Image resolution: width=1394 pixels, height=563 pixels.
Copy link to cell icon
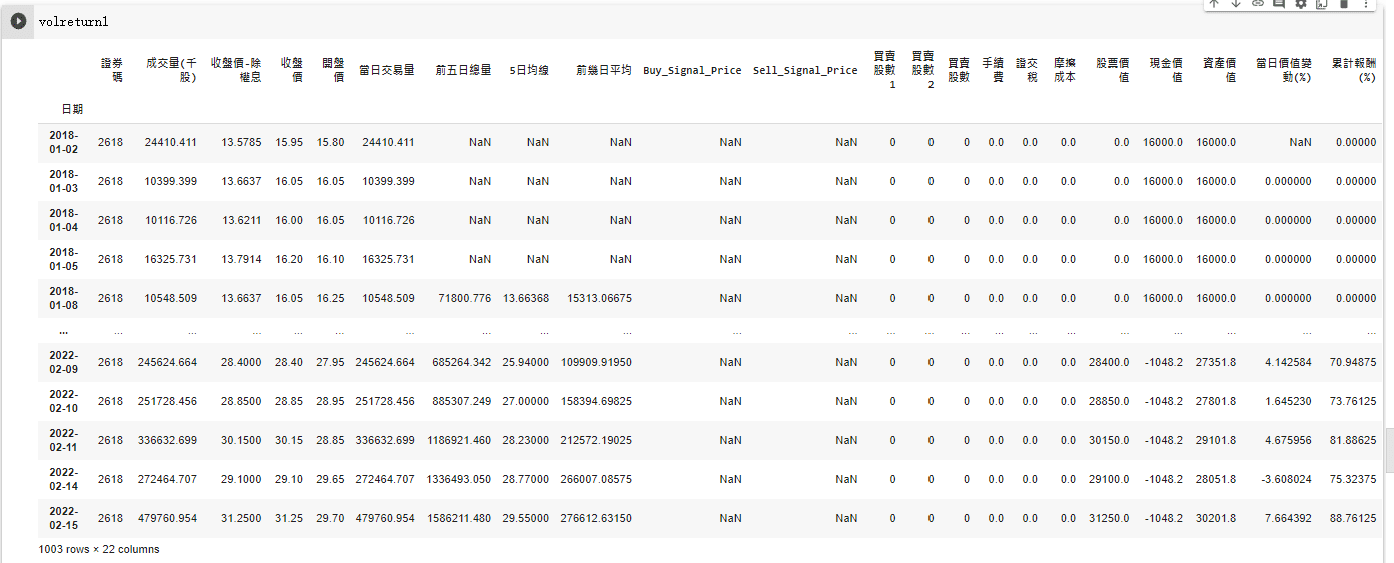[x=1258, y=4]
